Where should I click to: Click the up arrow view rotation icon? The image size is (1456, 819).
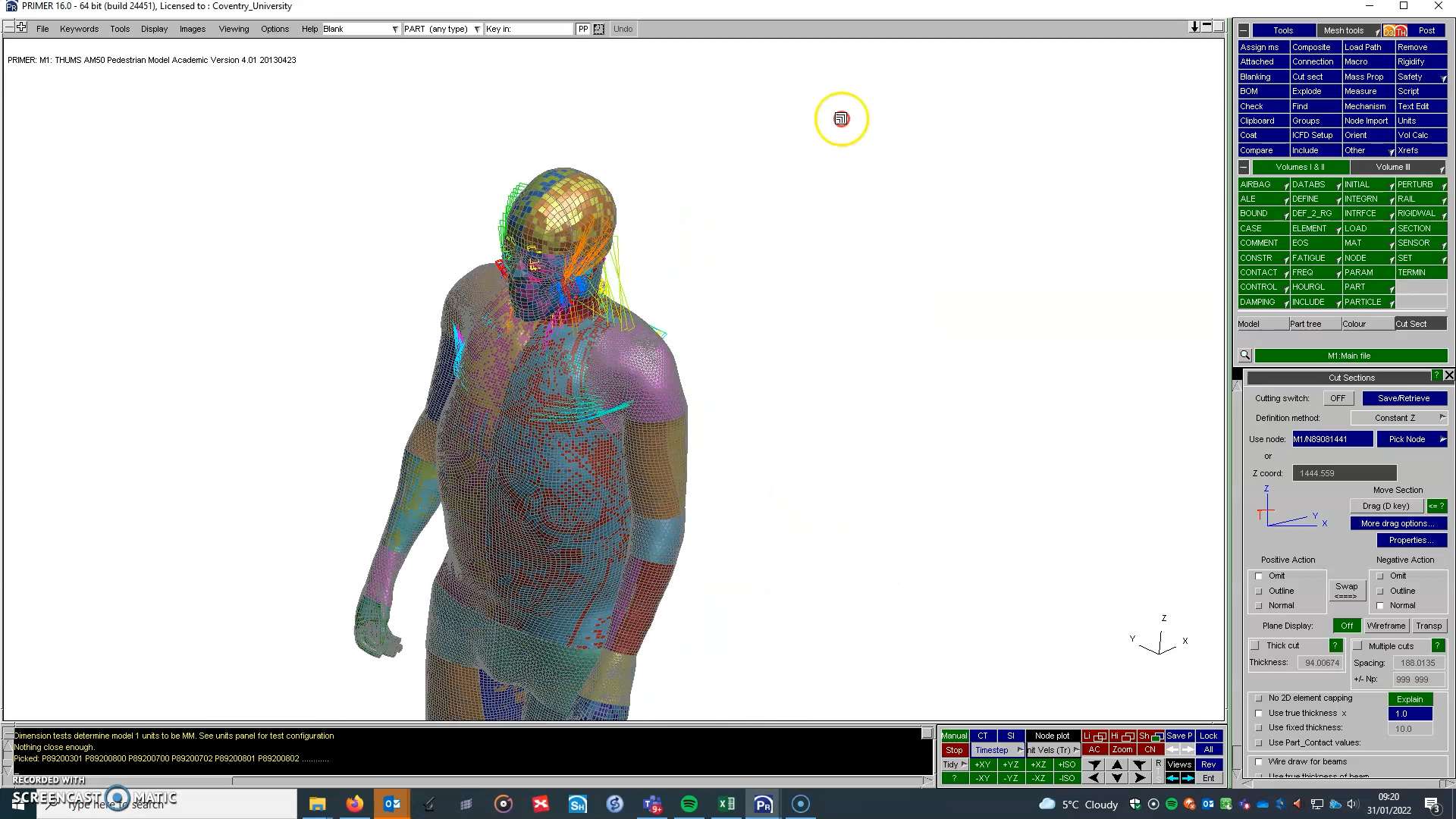1117,764
